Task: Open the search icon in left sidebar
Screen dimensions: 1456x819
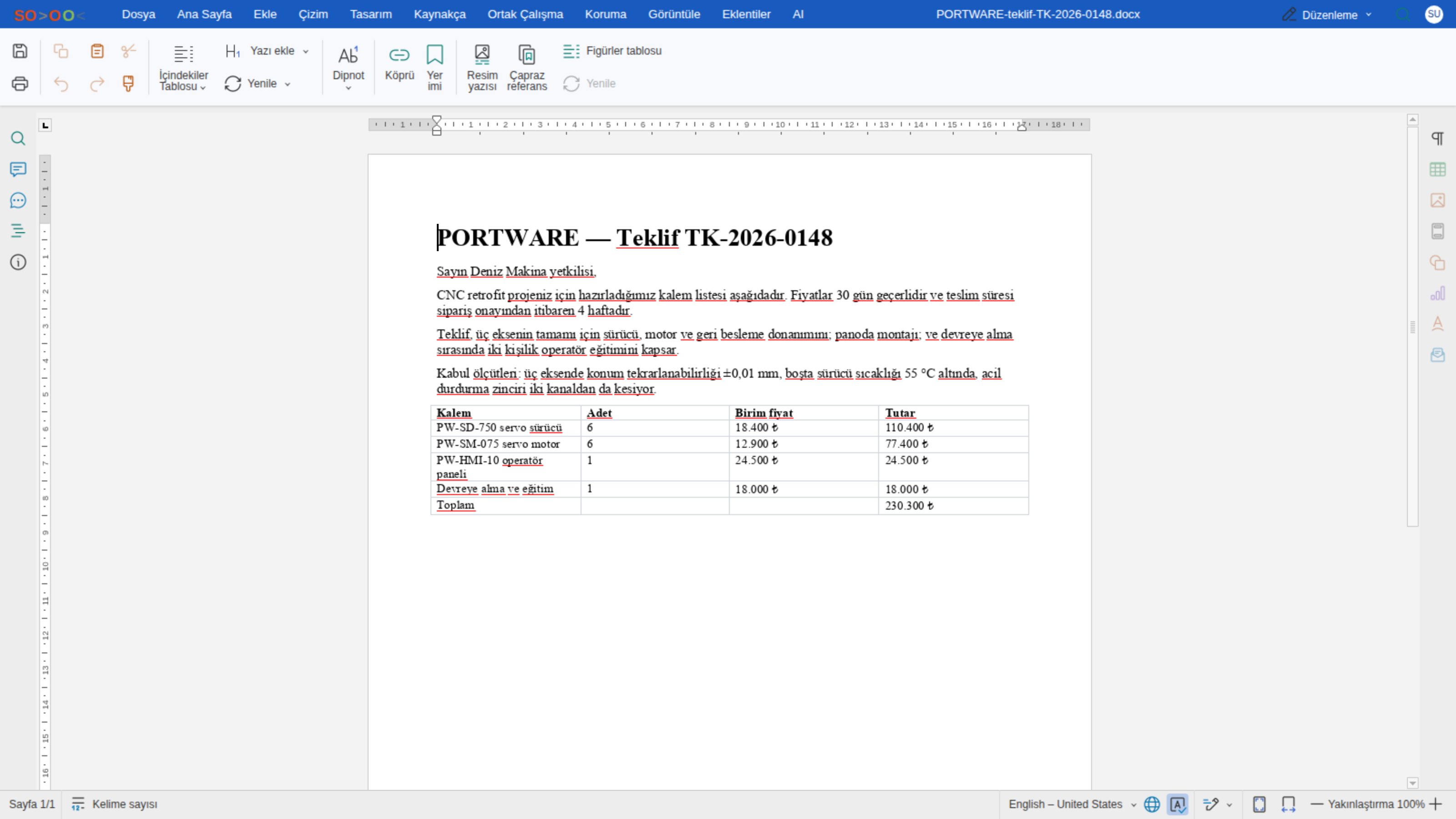Action: (x=18, y=138)
